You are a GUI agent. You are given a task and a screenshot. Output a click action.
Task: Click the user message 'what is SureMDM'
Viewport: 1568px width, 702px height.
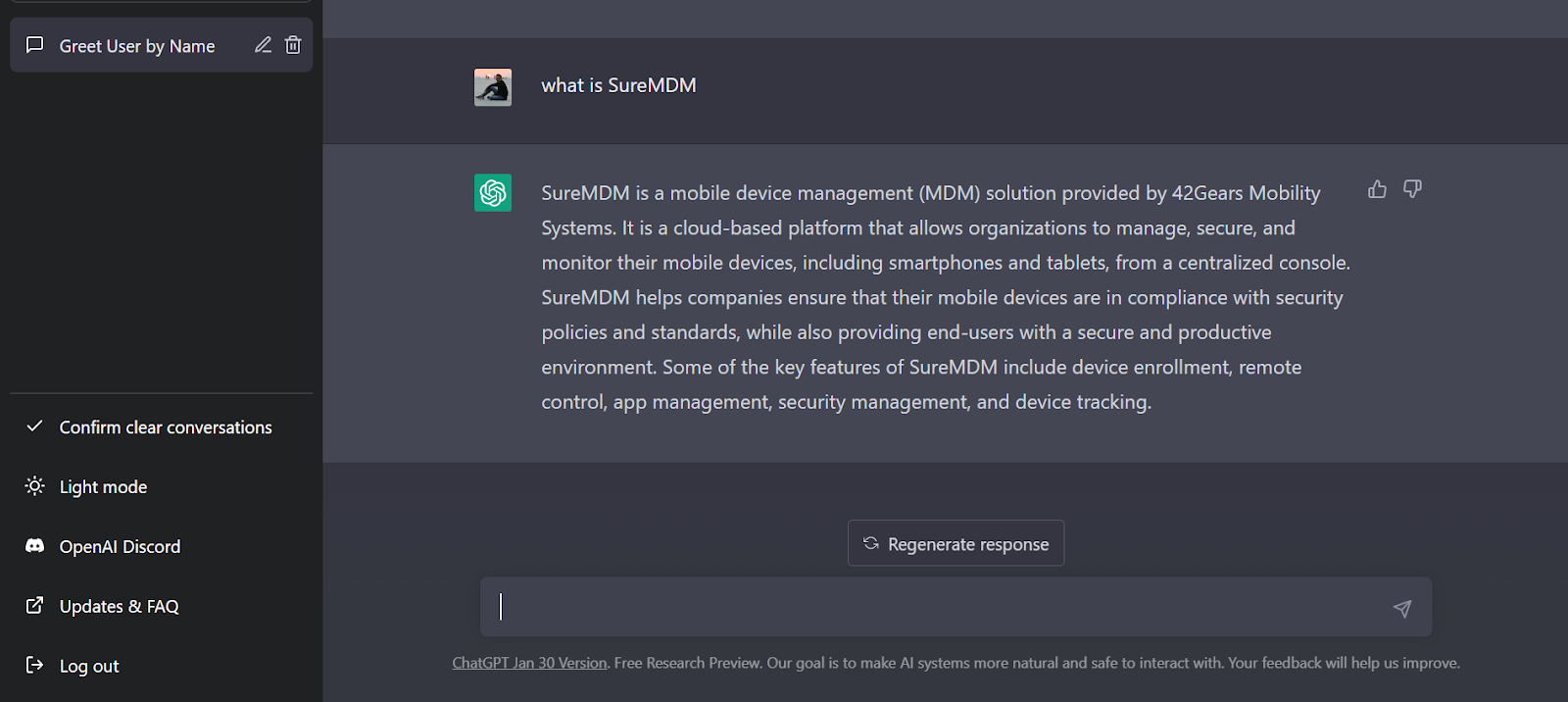coord(618,85)
